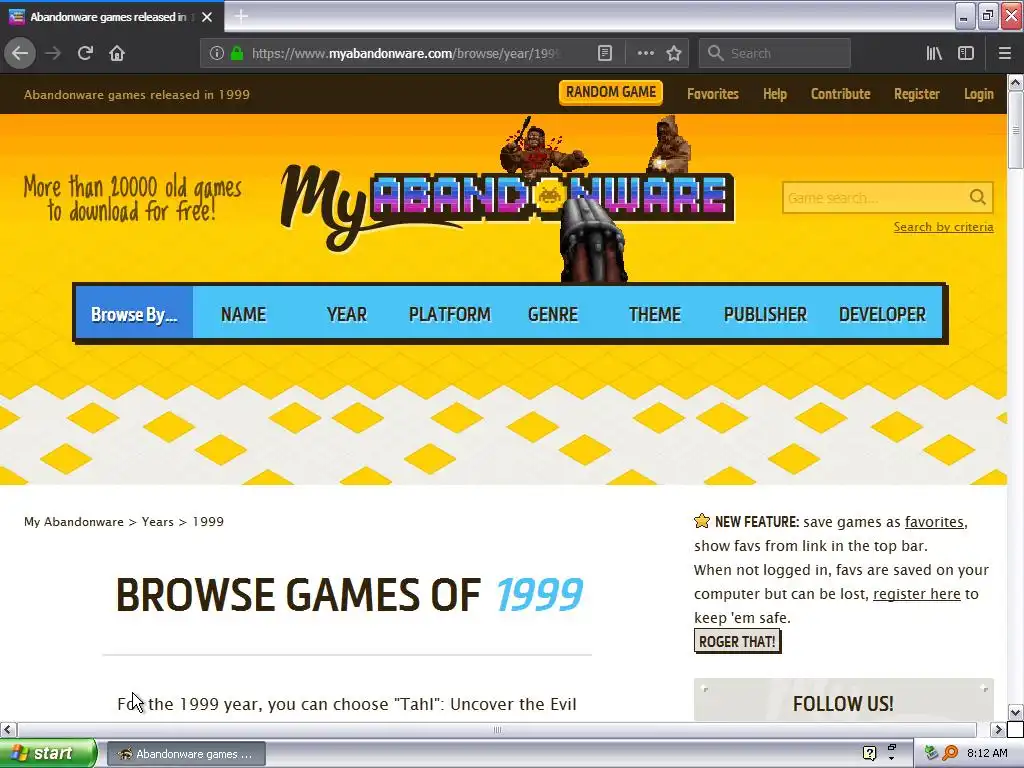Image resolution: width=1024 pixels, height=768 pixels.
Task: Click orange magnifier tray icon
Action: (950, 753)
